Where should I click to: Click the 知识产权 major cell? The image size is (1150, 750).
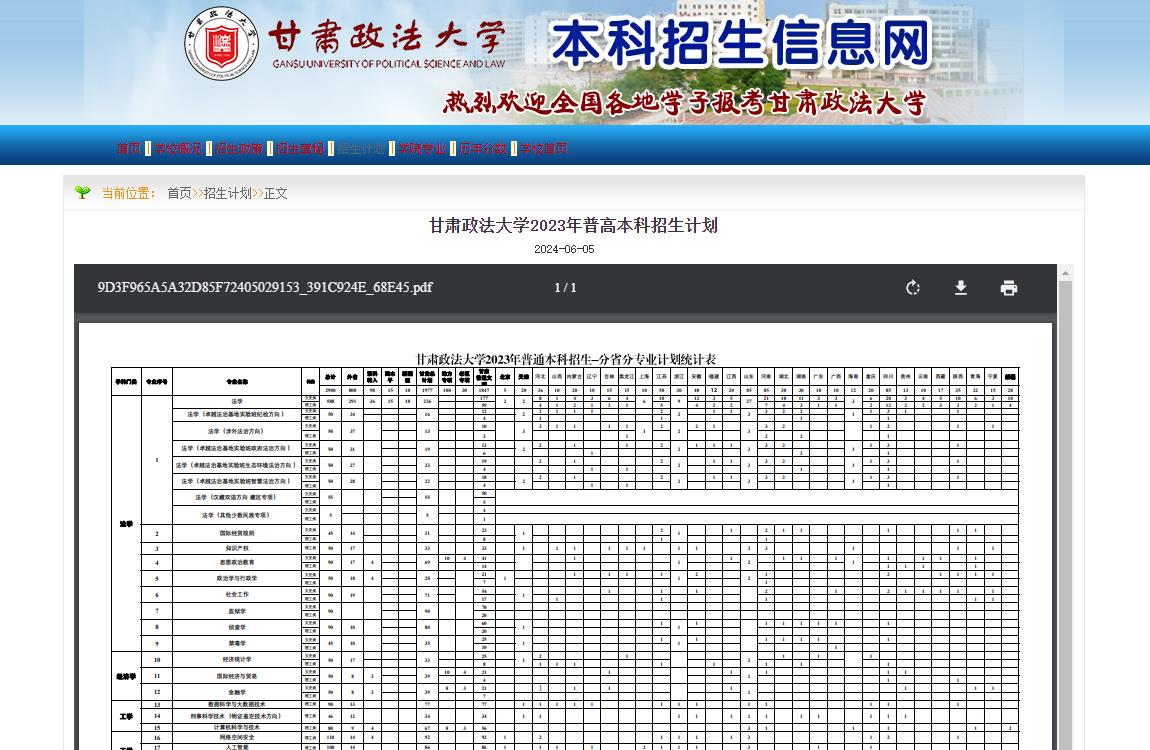[237, 548]
